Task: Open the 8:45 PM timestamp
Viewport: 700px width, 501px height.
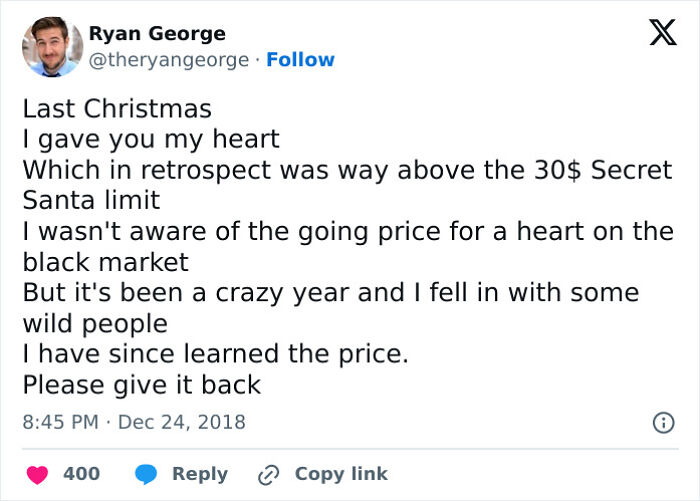Action: [x=60, y=422]
